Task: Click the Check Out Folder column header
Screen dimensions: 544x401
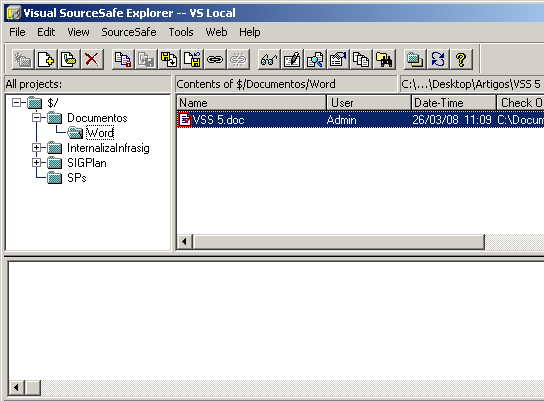Action: tap(520, 103)
